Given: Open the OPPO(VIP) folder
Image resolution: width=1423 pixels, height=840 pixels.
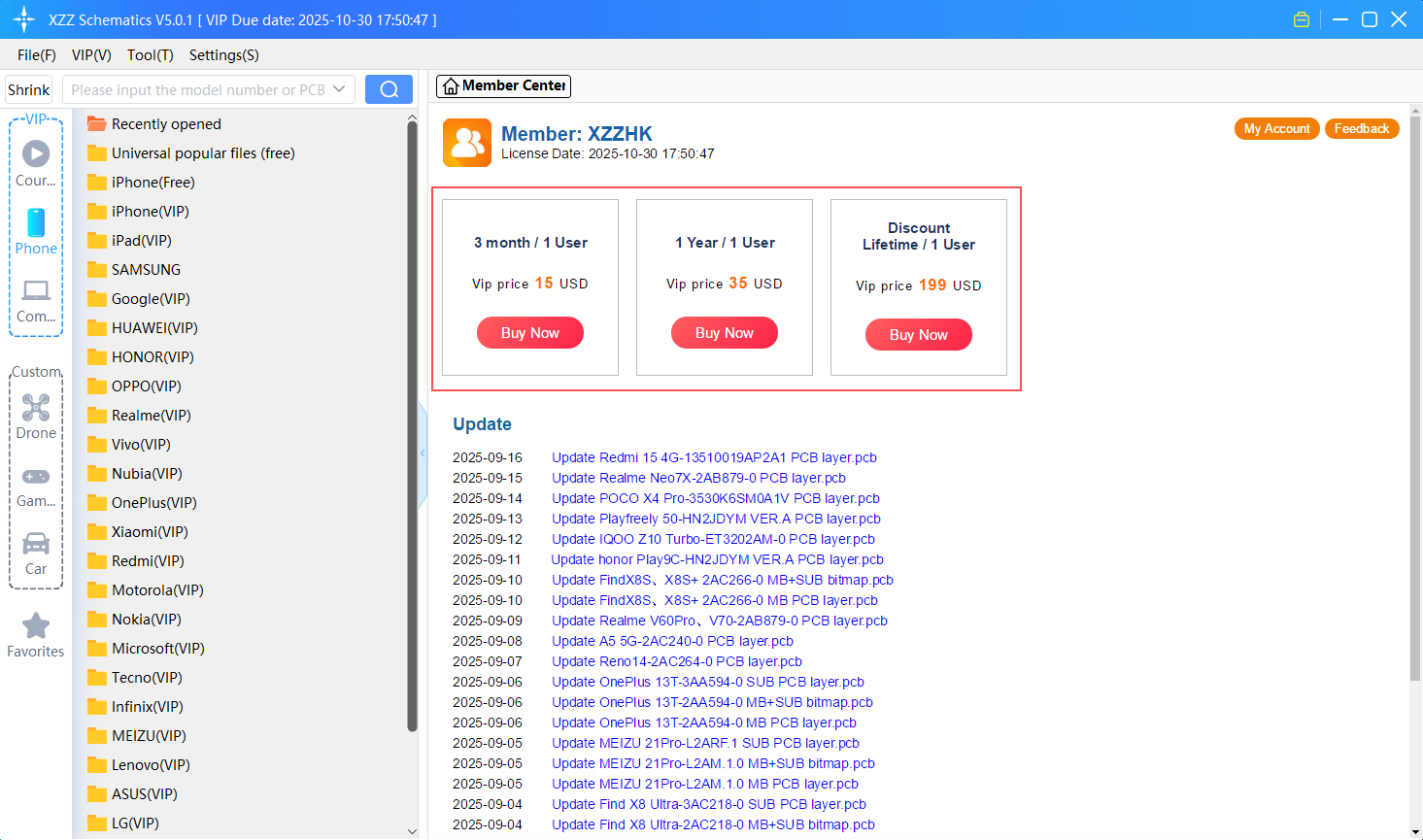Looking at the screenshot, I should click(x=134, y=386).
